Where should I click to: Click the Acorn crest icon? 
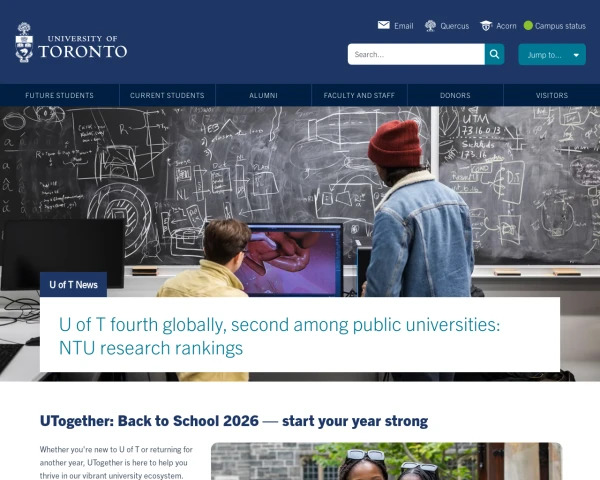click(486, 26)
